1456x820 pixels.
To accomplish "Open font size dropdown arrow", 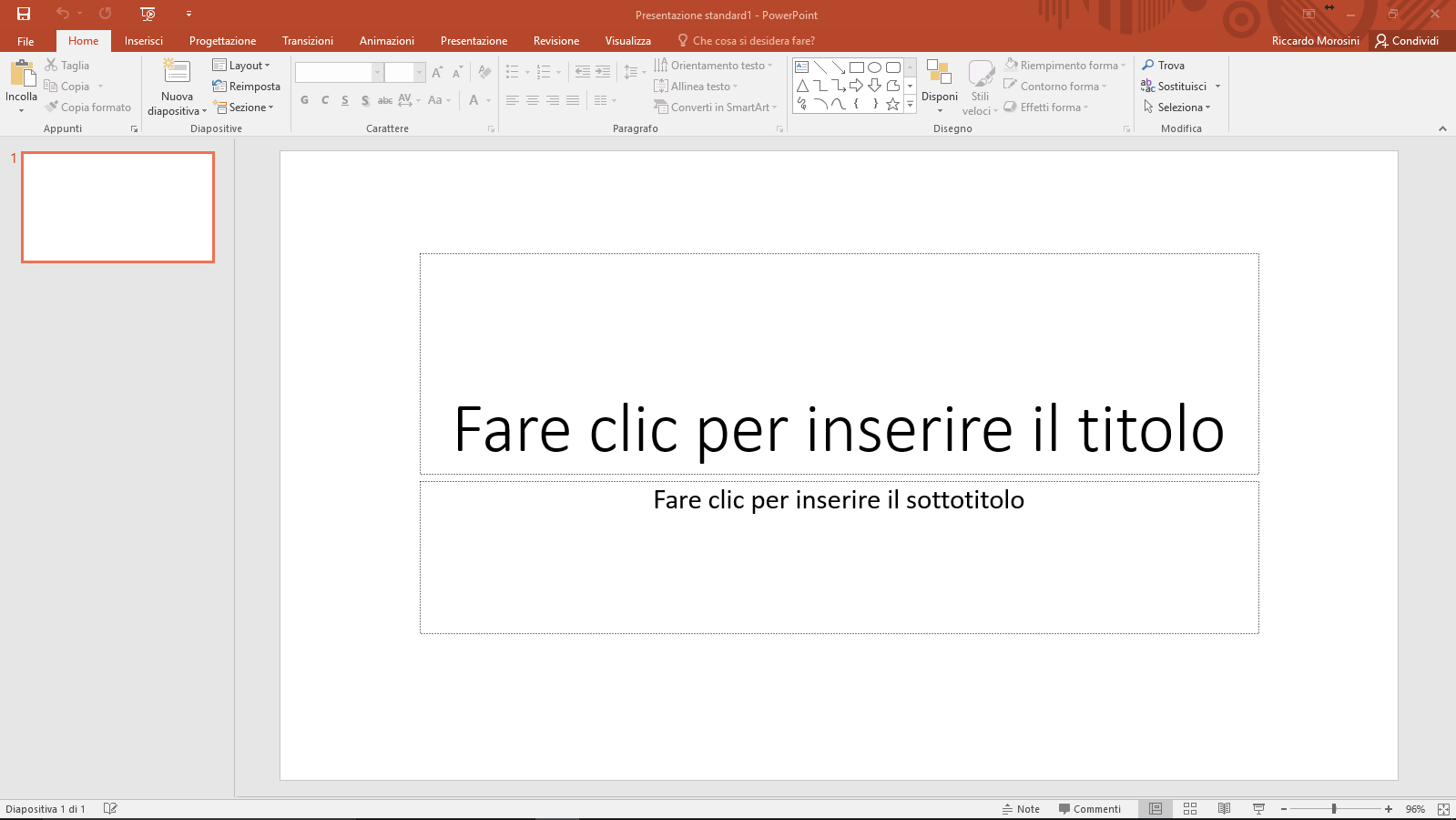I will (420, 72).
